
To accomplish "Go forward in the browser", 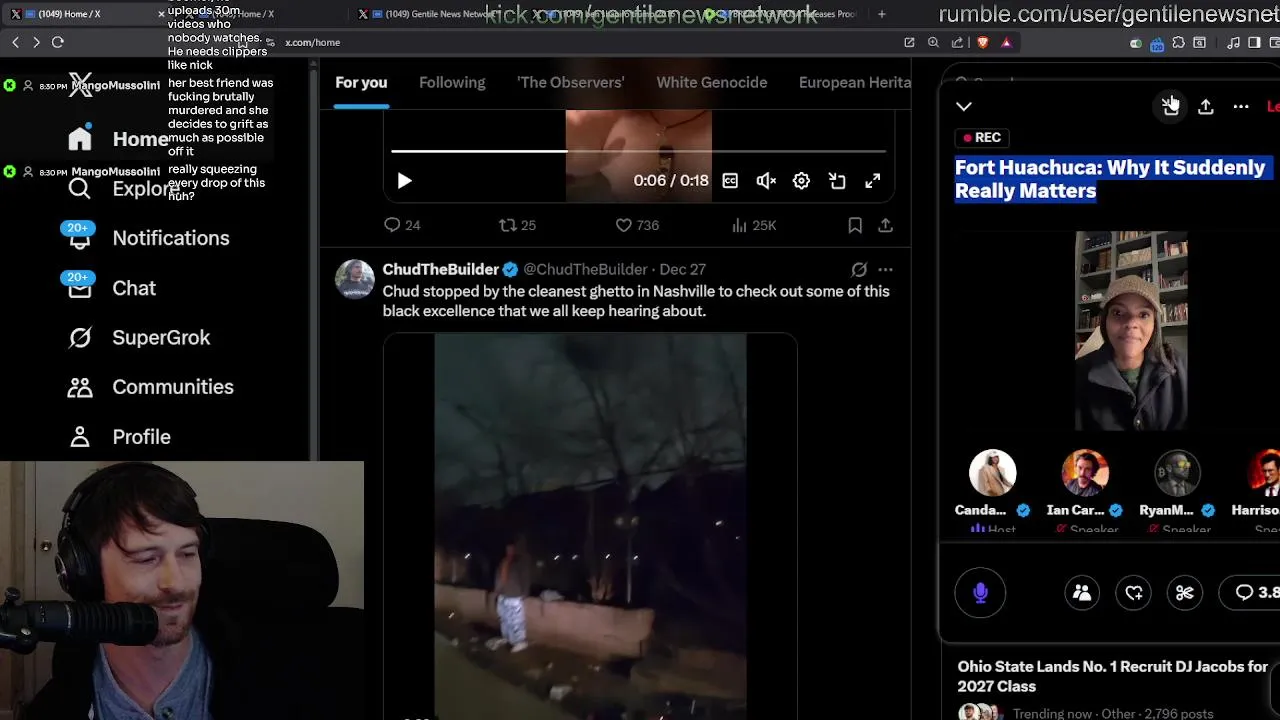I will pos(36,42).
